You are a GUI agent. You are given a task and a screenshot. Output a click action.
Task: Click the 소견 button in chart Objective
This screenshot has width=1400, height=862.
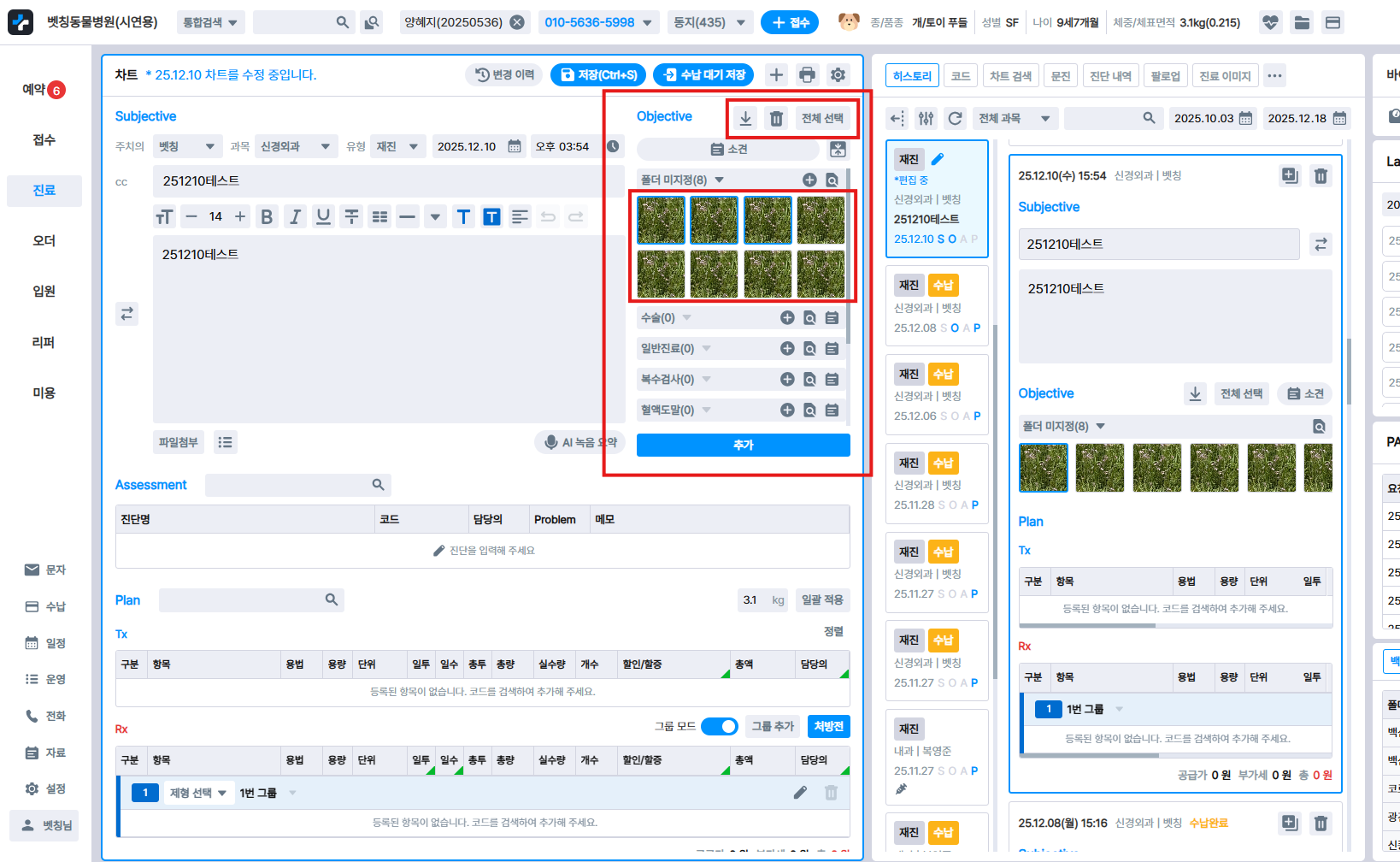[x=728, y=149]
